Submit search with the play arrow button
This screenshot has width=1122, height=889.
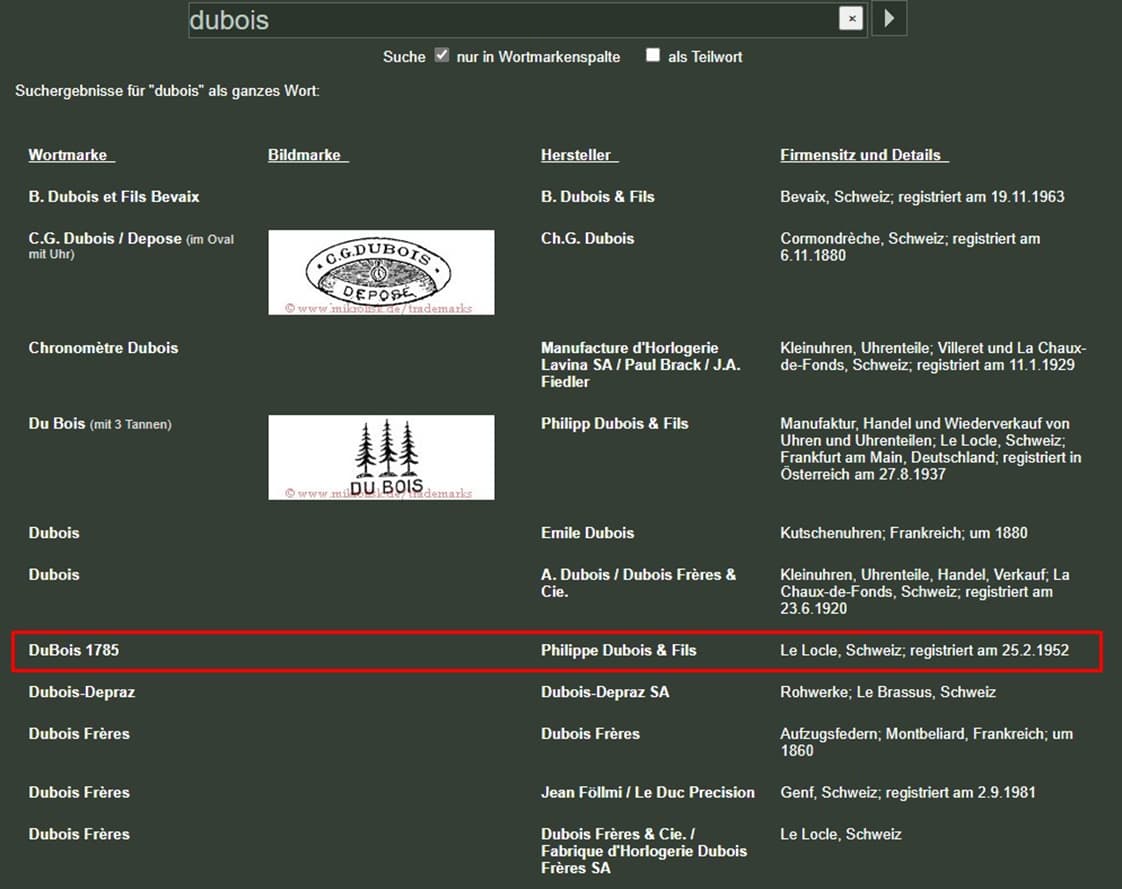[889, 18]
